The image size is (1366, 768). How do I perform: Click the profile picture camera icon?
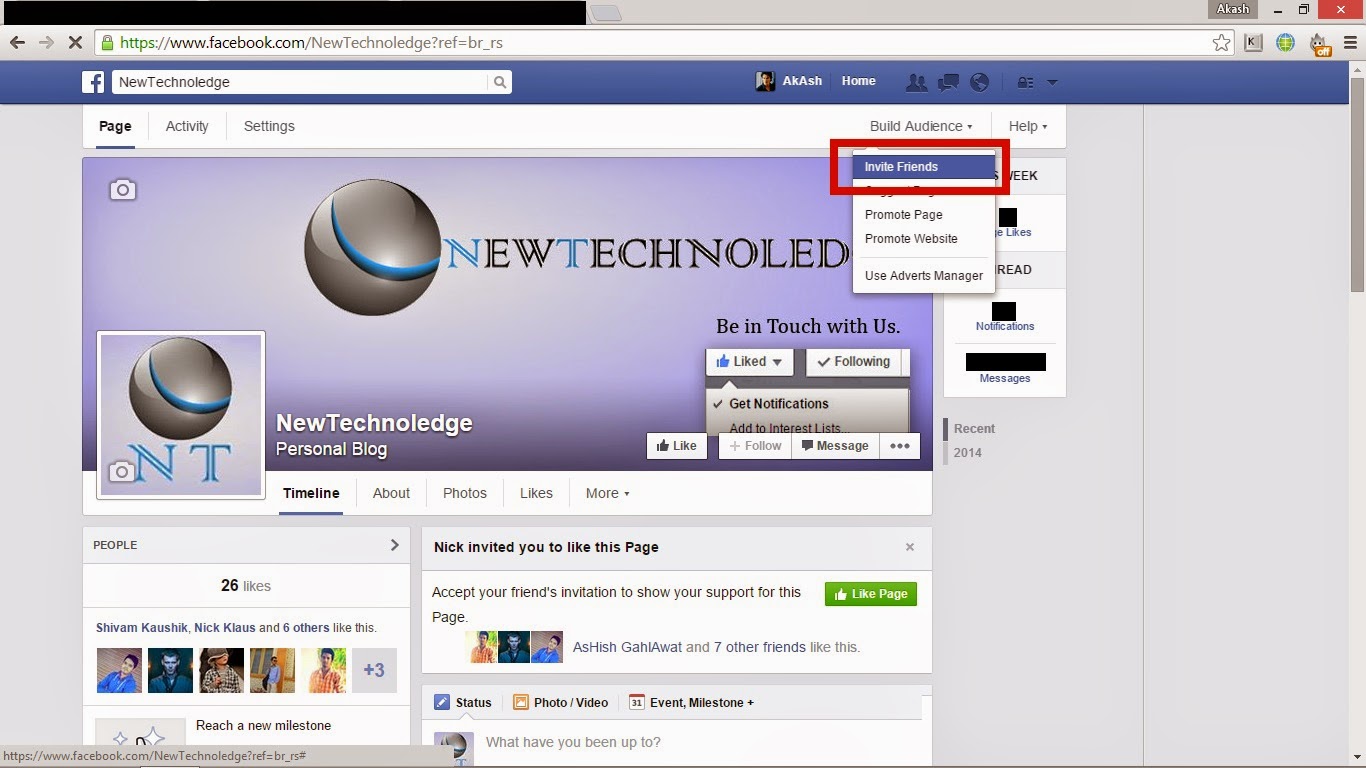coord(121,472)
